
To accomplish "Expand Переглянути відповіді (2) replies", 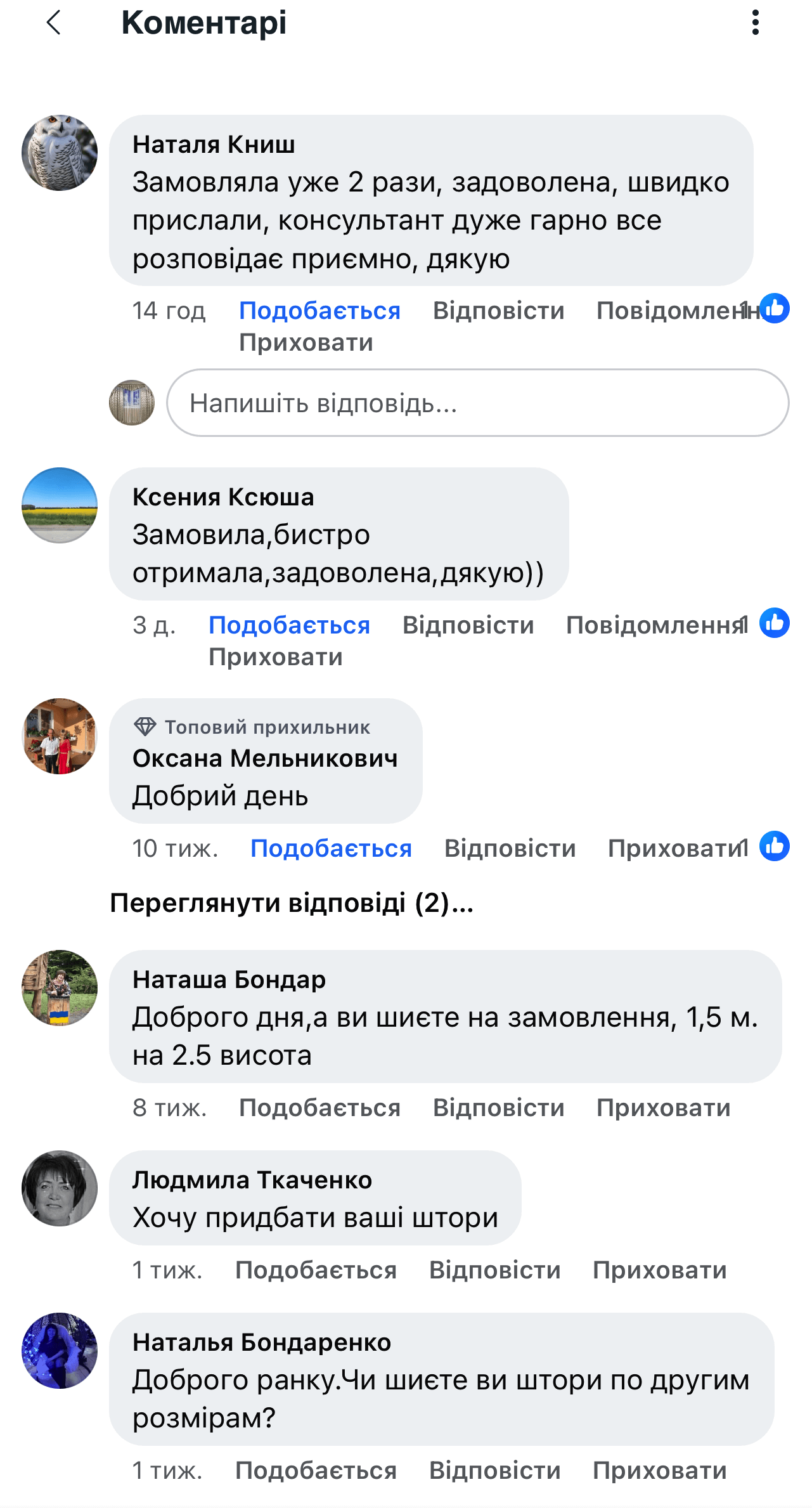I will tap(292, 903).
